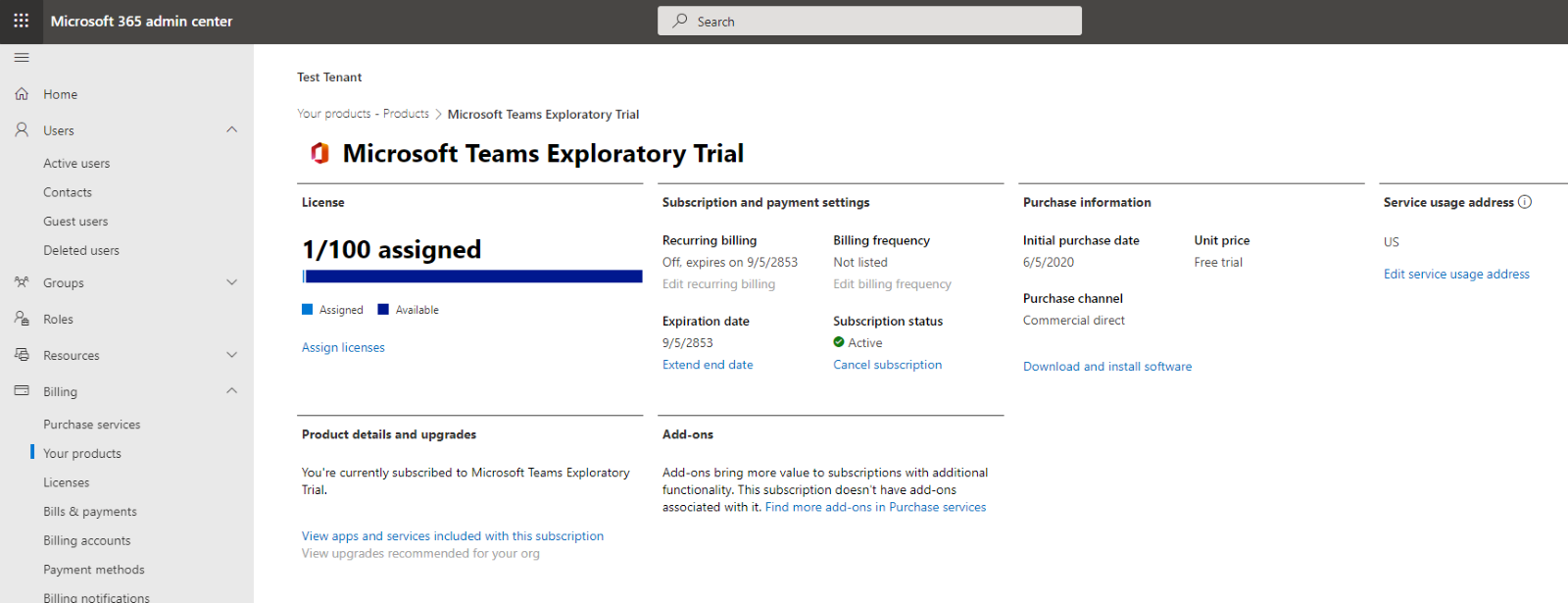Screen dimensions: 1568x603
Task: Open Bills & payments page
Action: (x=90, y=512)
